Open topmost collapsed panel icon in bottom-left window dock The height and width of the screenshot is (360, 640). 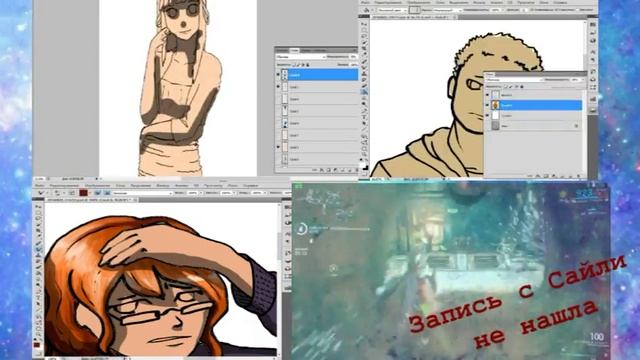pos(287,207)
